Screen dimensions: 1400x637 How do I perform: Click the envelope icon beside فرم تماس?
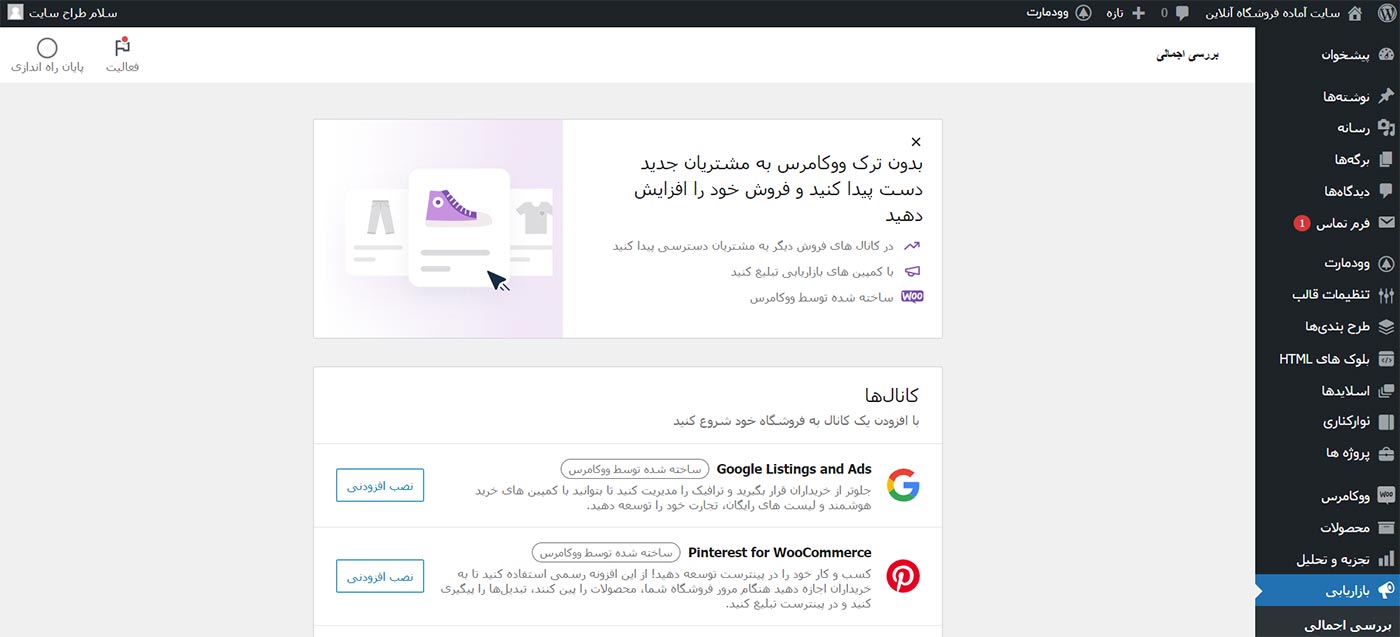point(1386,222)
